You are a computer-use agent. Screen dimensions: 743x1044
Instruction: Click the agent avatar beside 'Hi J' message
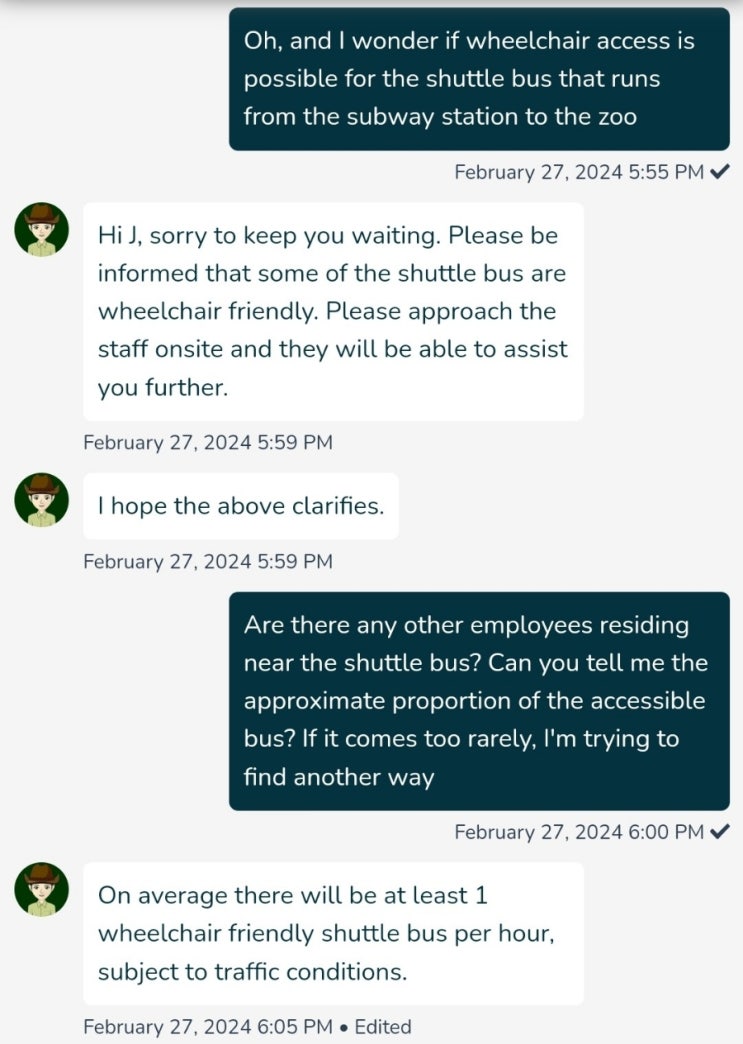click(41, 230)
